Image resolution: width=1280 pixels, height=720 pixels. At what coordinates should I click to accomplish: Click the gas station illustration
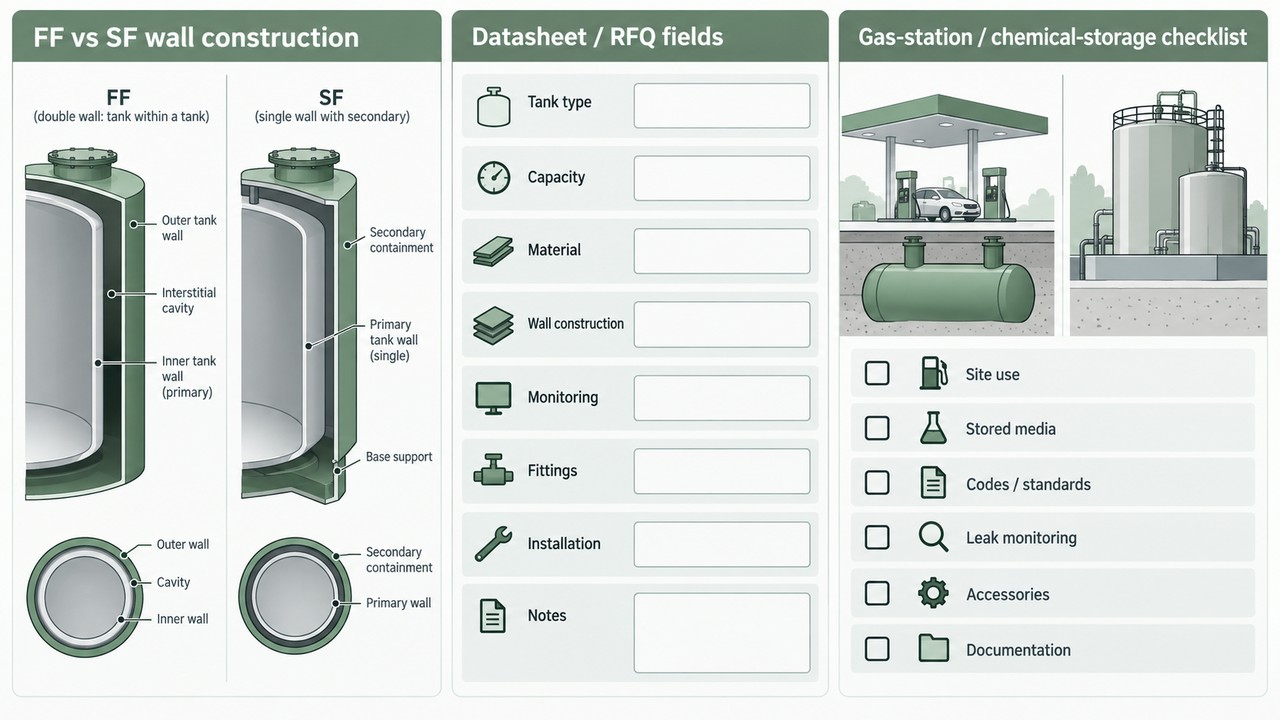coord(947,214)
